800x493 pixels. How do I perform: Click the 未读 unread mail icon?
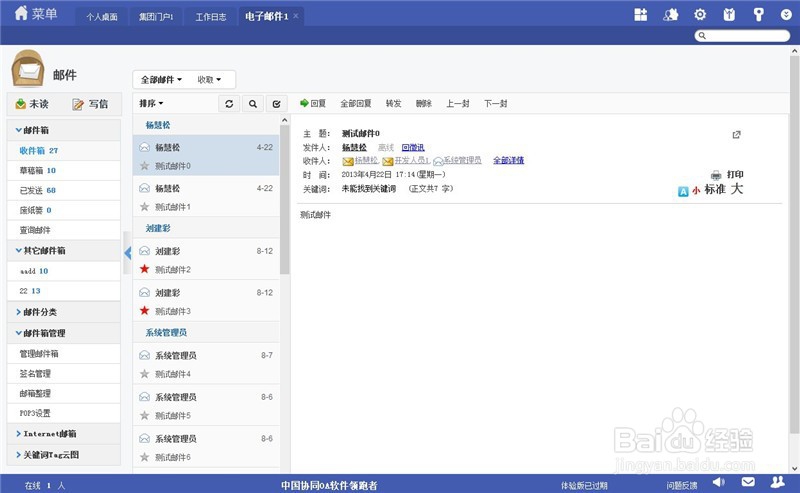(x=20, y=104)
